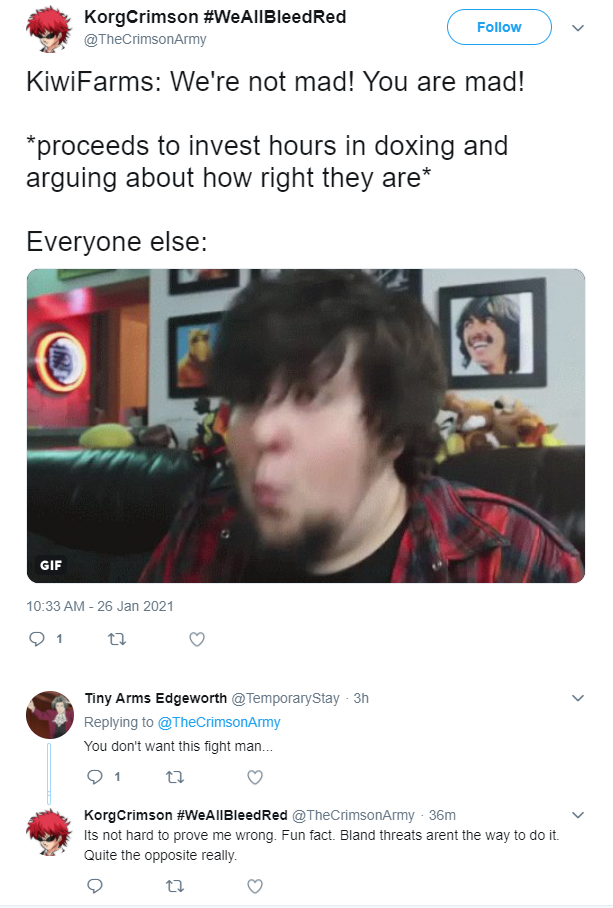The width and height of the screenshot is (613, 908).
Task: Retweet the 'Bland threats' reply
Action: click(175, 885)
